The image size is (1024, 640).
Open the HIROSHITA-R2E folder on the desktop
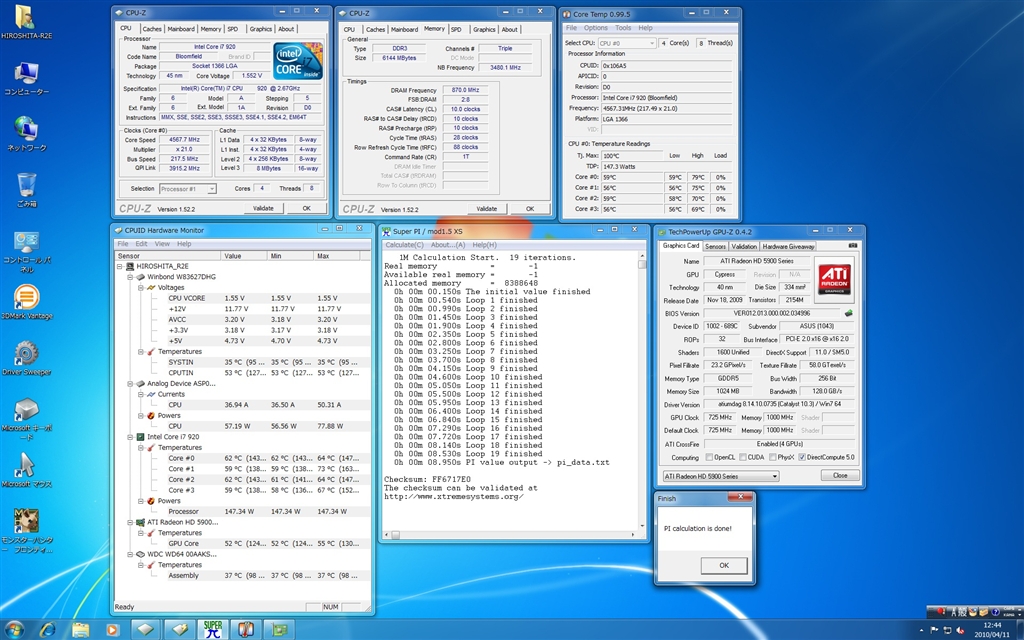(x=27, y=17)
